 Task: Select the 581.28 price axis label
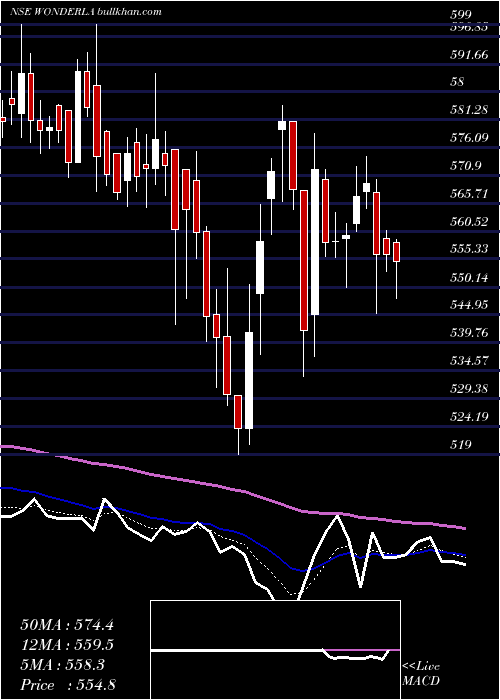point(469,110)
